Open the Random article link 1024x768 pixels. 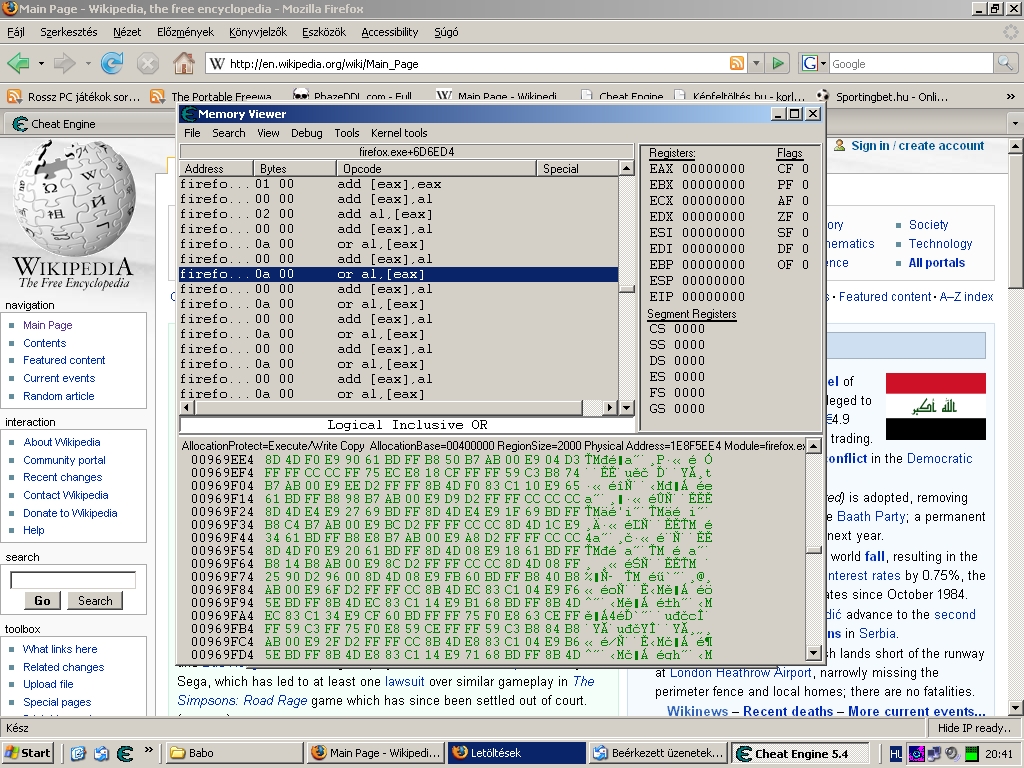(x=58, y=396)
